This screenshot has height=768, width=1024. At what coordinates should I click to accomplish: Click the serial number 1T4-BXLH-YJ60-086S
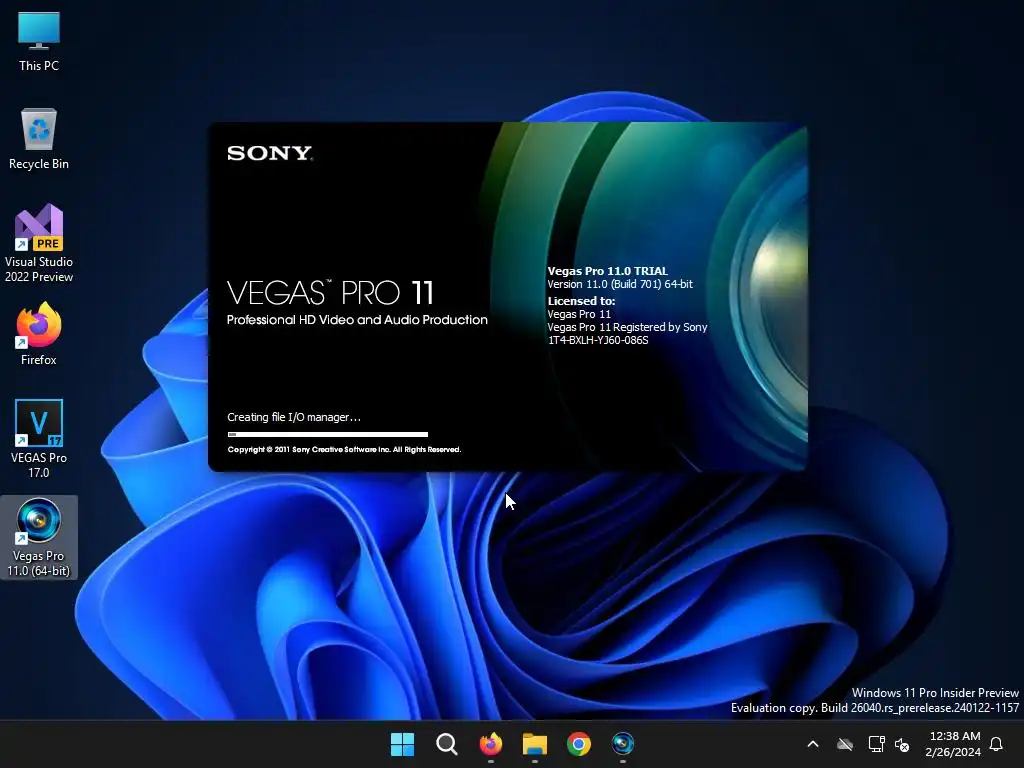598,340
